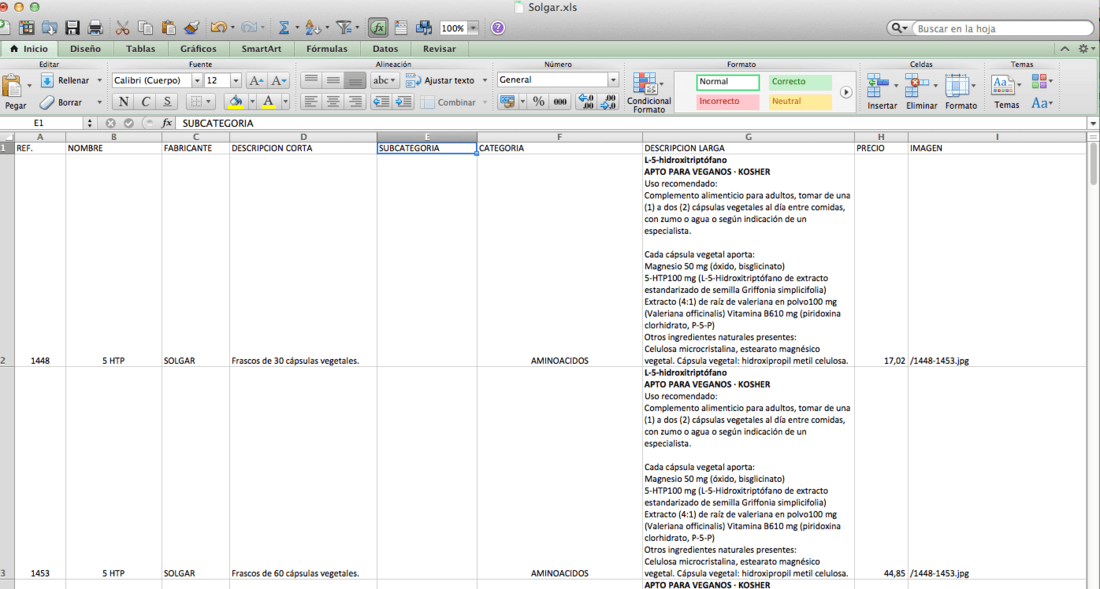Decrease indent icon in Alineación group
Viewport: 1100px width, 589px height.
tap(381, 102)
